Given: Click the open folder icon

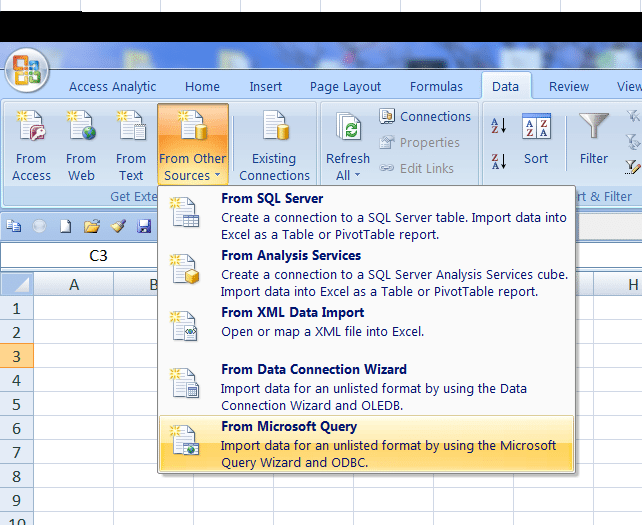Looking at the screenshot, I should tap(92, 226).
